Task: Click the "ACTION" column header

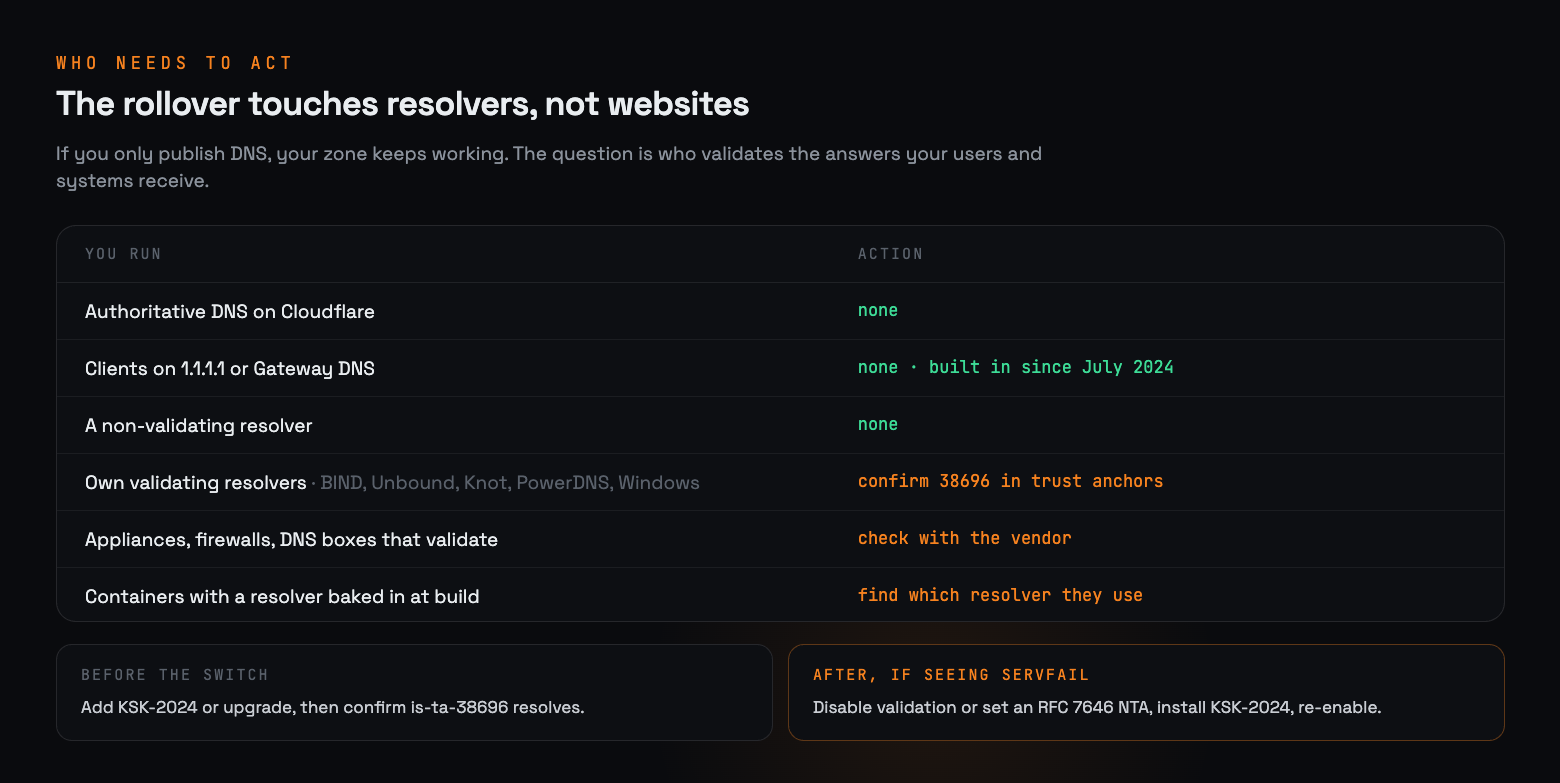Action: point(890,254)
